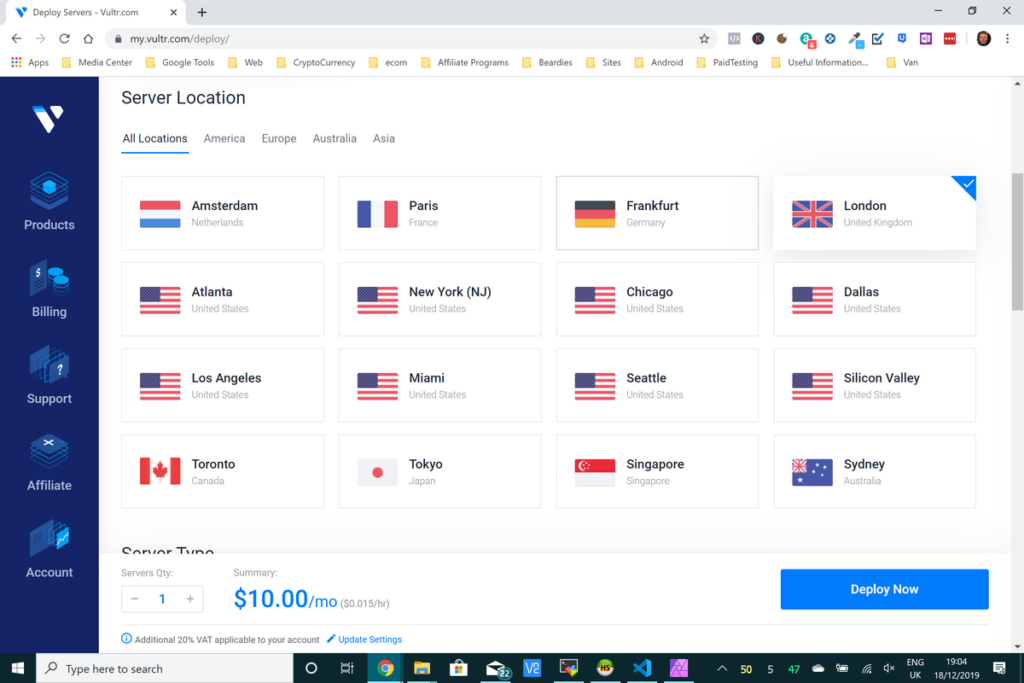
Task: Open the Media Center bookmark folder
Action: click(97, 62)
